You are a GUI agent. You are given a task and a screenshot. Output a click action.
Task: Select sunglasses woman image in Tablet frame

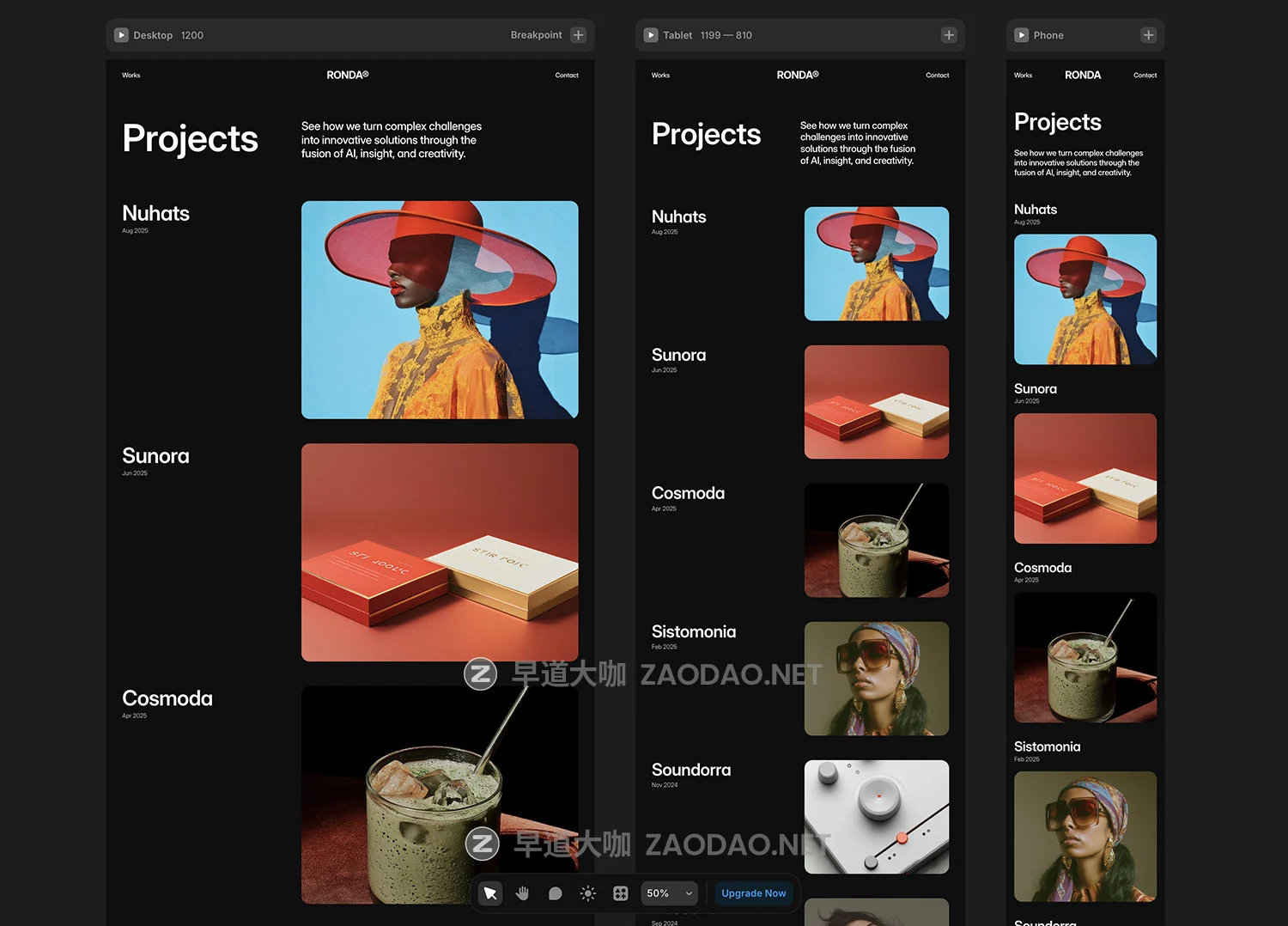pos(877,679)
